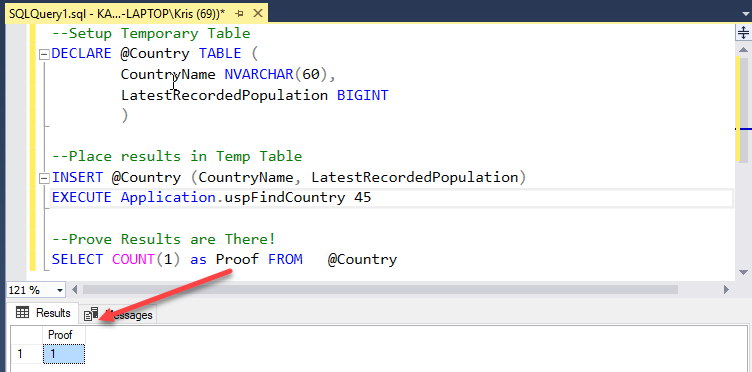Click the vertical scrollbar up arrow
This screenshot has width=752, height=372.
tap(743, 49)
